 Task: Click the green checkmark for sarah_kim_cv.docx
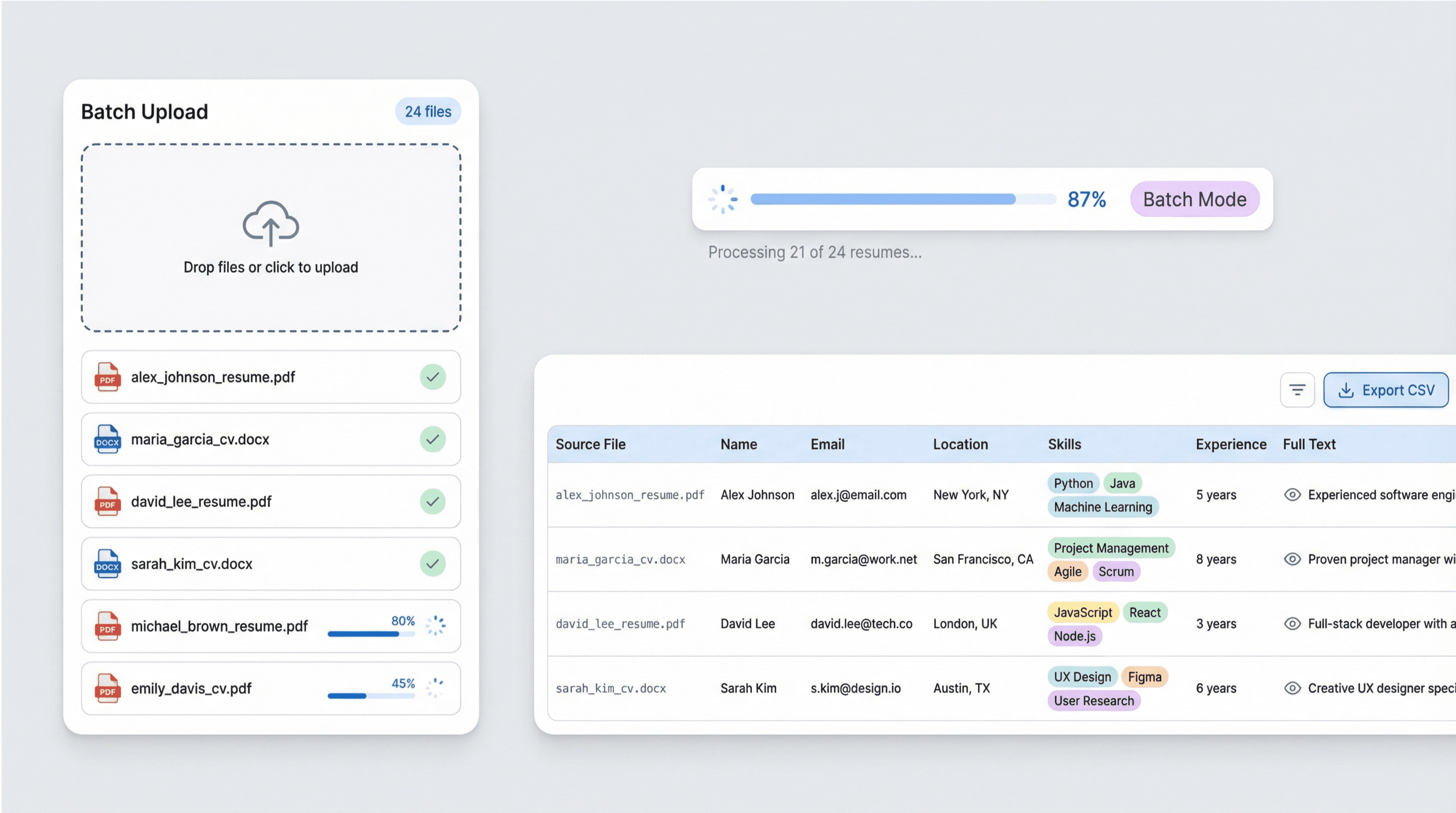433,564
